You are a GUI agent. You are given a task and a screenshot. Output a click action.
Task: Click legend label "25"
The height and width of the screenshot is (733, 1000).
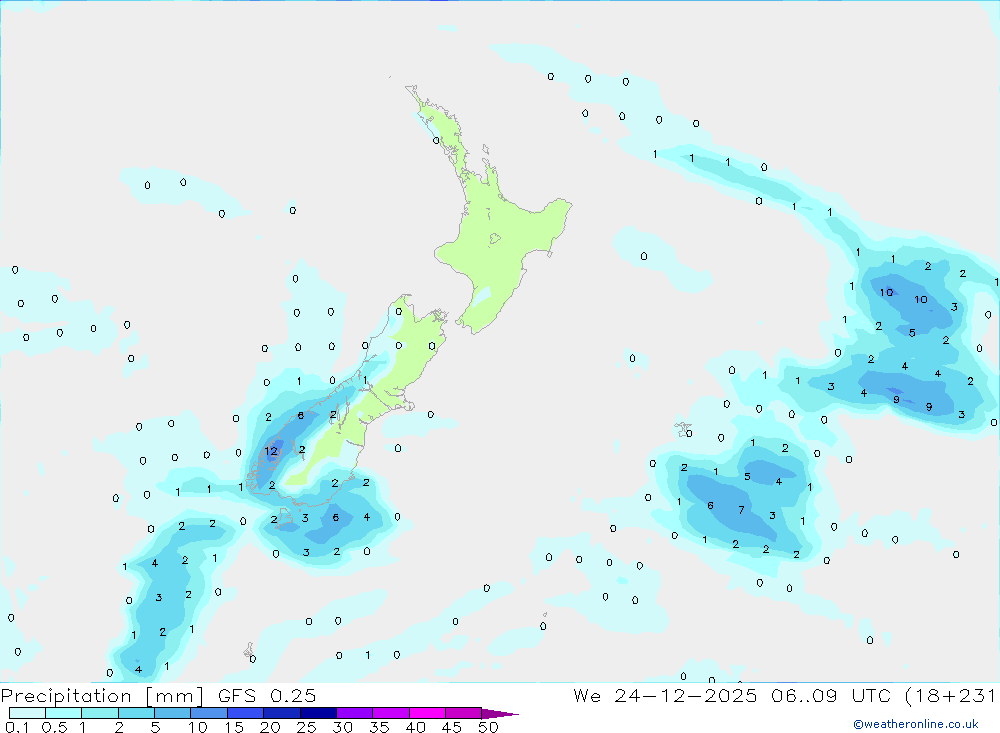point(307,727)
